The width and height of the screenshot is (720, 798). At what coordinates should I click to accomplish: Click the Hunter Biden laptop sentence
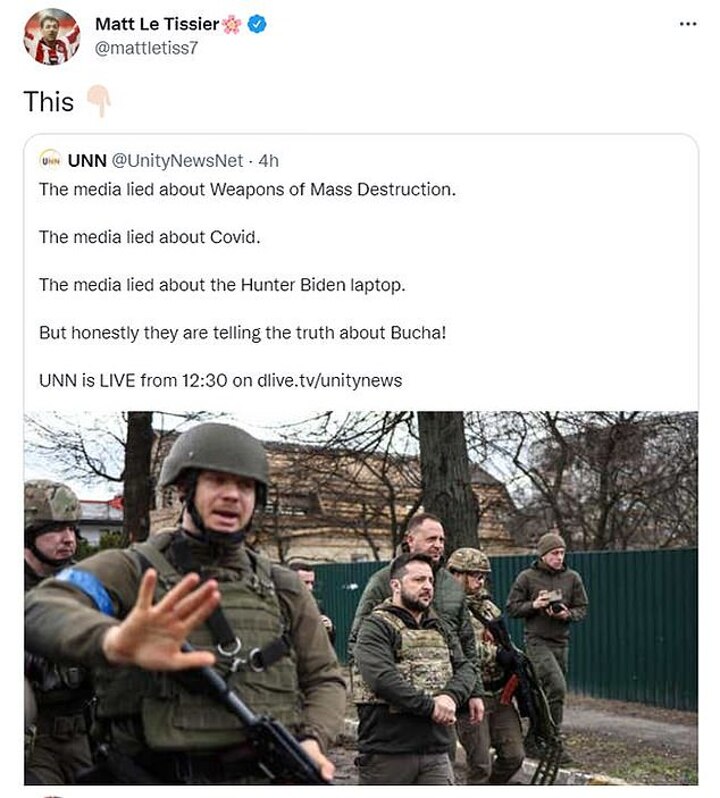point(222,285)
